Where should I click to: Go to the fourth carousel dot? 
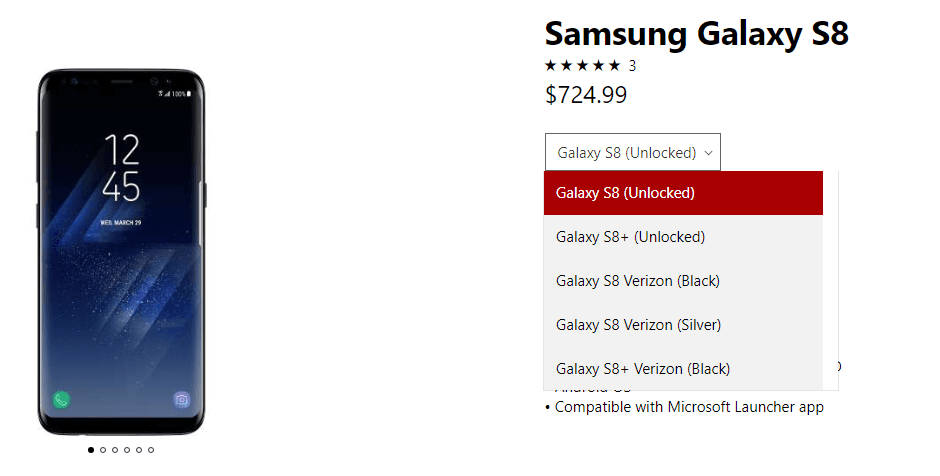coord(127,450)
